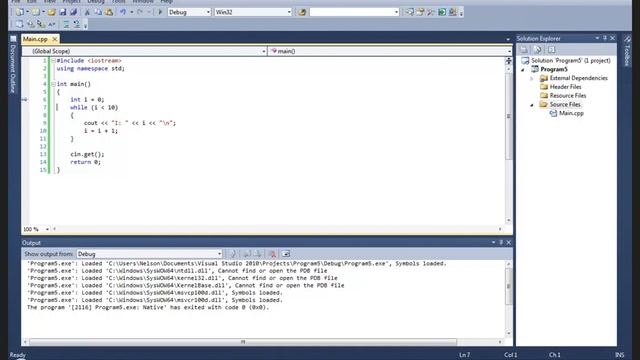This screenshot has width=640, height=360.
Task: Collapse the Program5 project node
Action: 523,70
